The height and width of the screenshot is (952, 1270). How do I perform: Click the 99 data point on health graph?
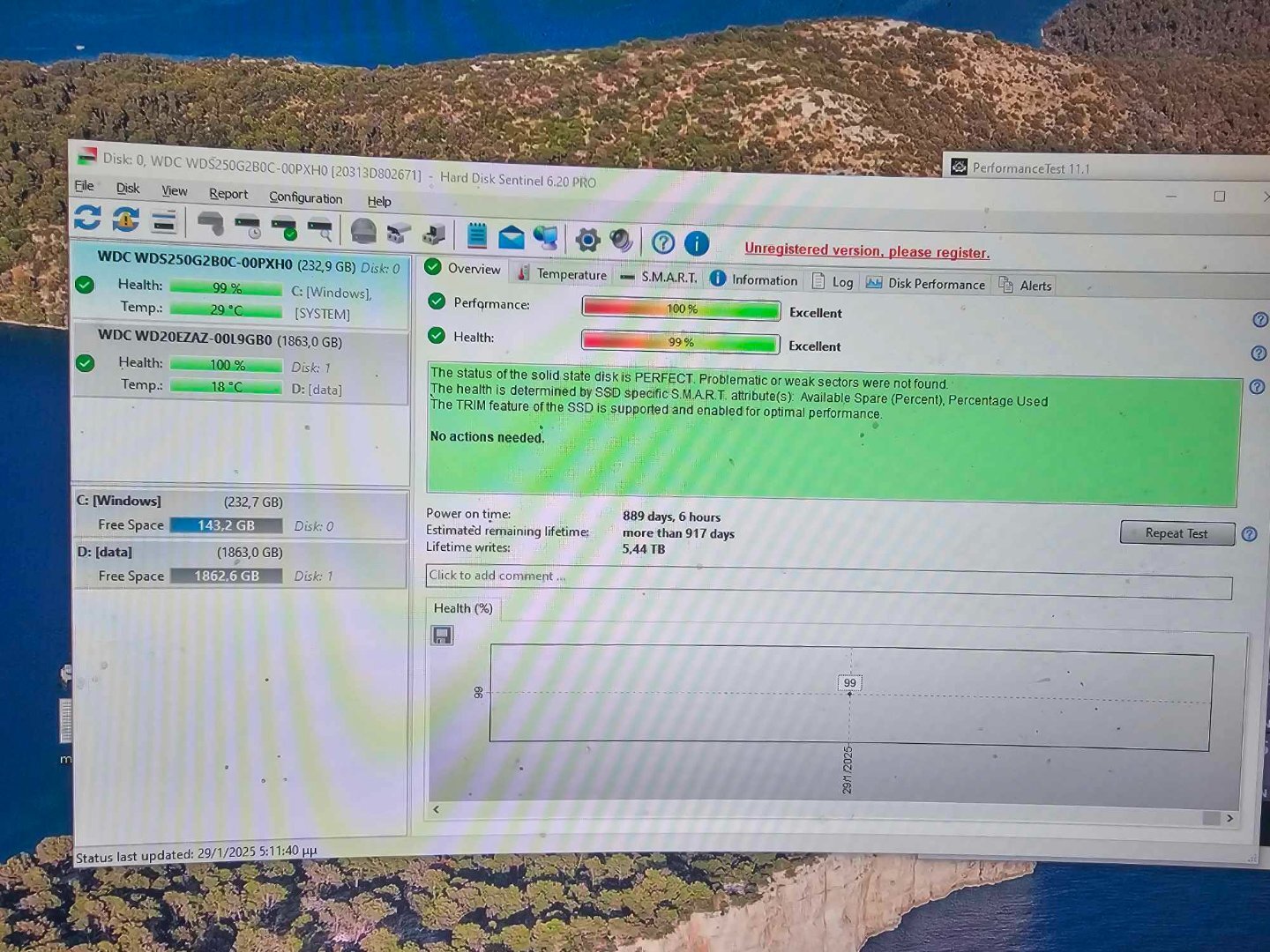[x=849, y=694]
